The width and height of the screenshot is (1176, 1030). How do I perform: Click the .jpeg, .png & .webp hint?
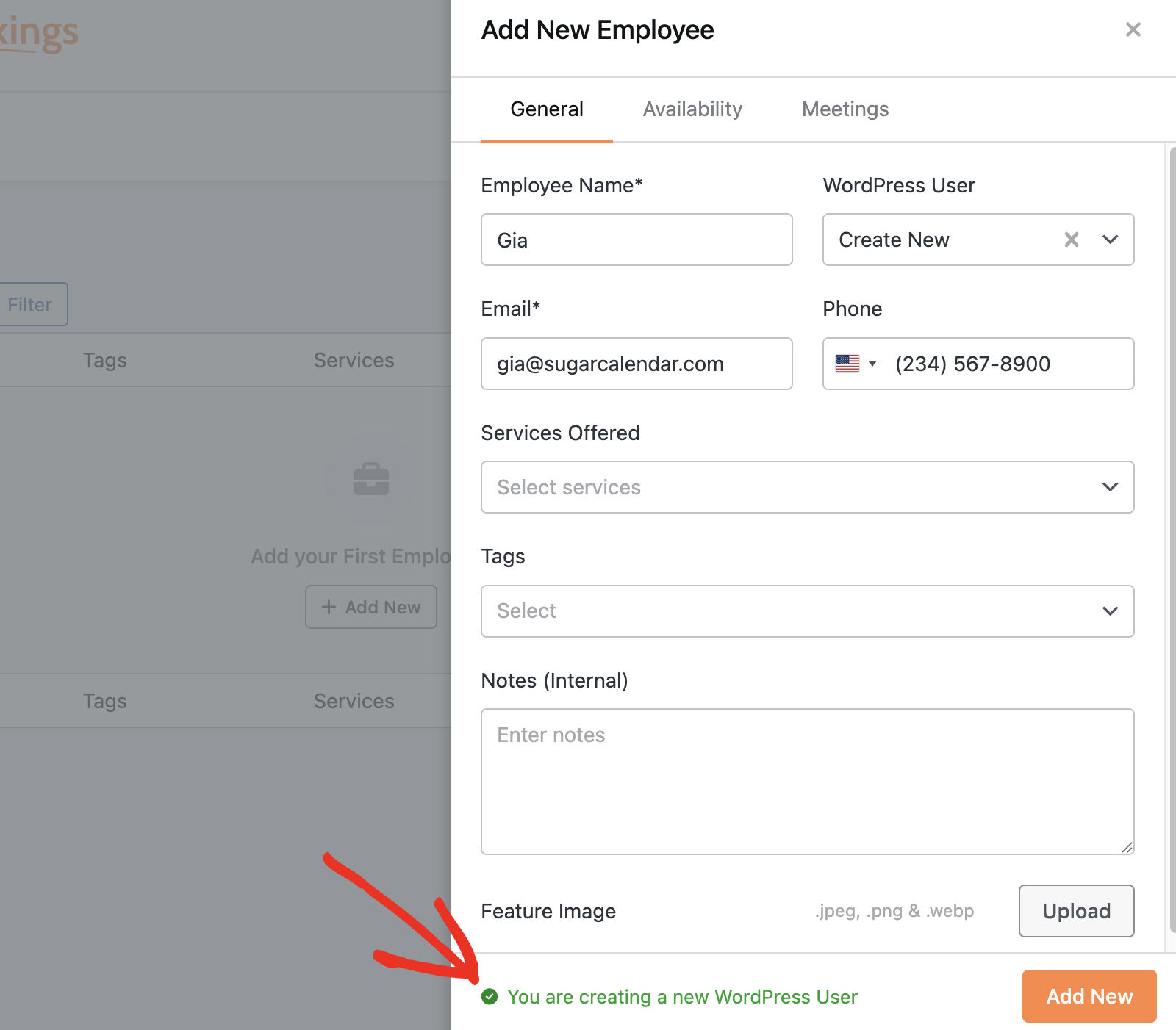coord(894,911)
